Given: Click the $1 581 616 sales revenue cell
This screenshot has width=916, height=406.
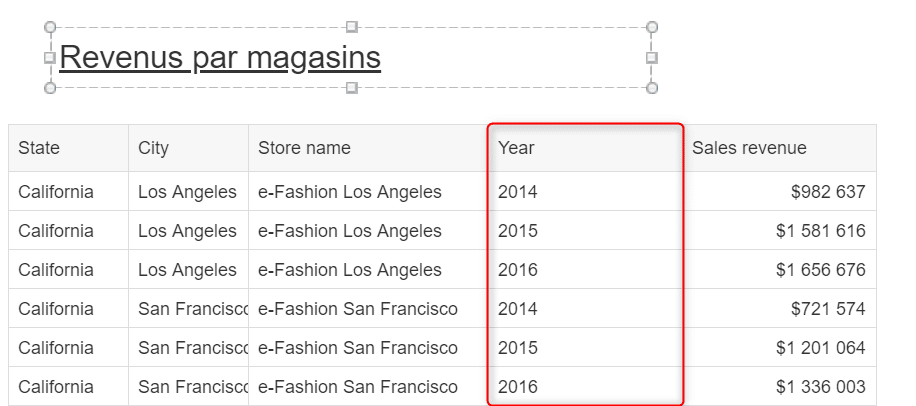Looking at the screenshot, I should coord(820,231).
